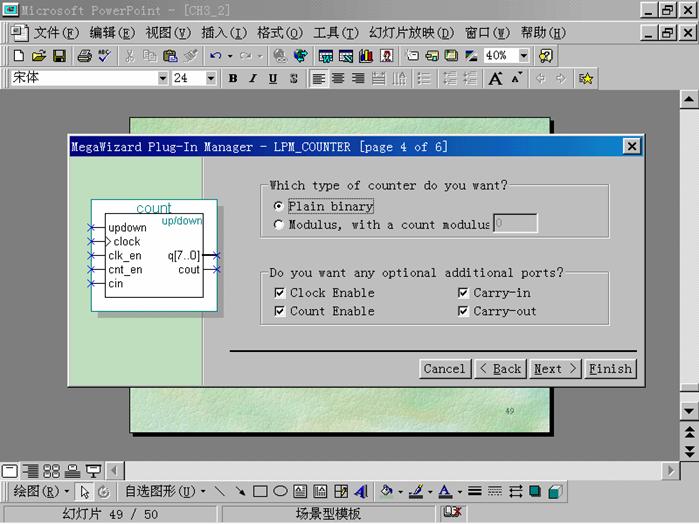Open the Format menu

click(280, 33)
